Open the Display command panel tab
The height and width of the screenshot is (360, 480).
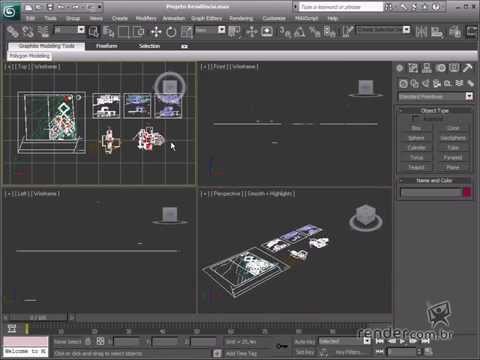pyautogui.click(x=454, y=68)
